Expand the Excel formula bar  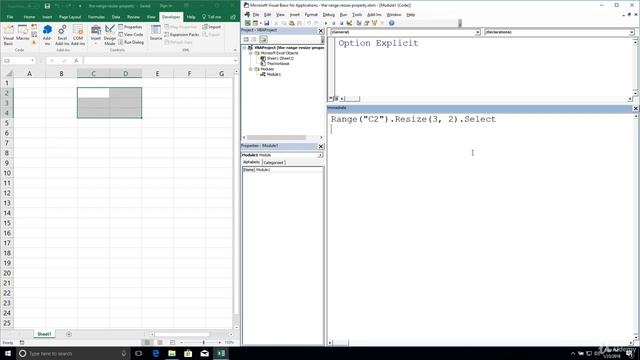(x=236, y=60)
